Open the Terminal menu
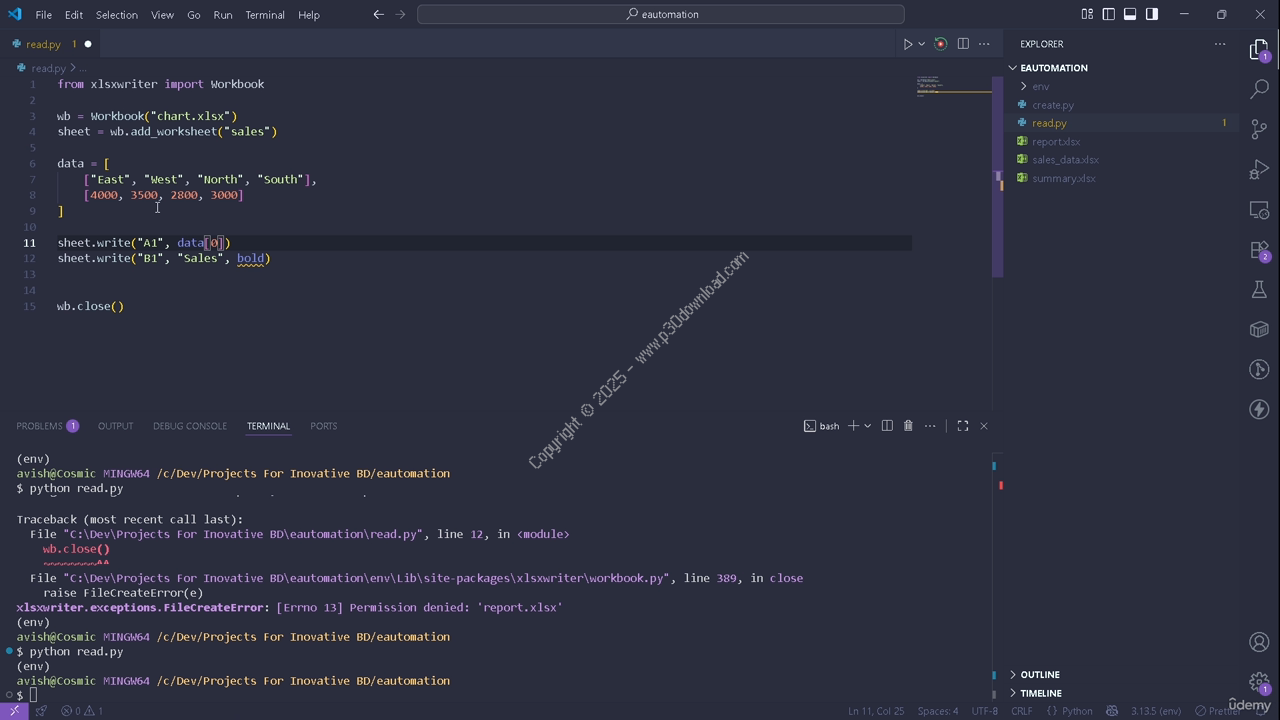Screen dimensions: 1280x720 (x=264, y=15)
